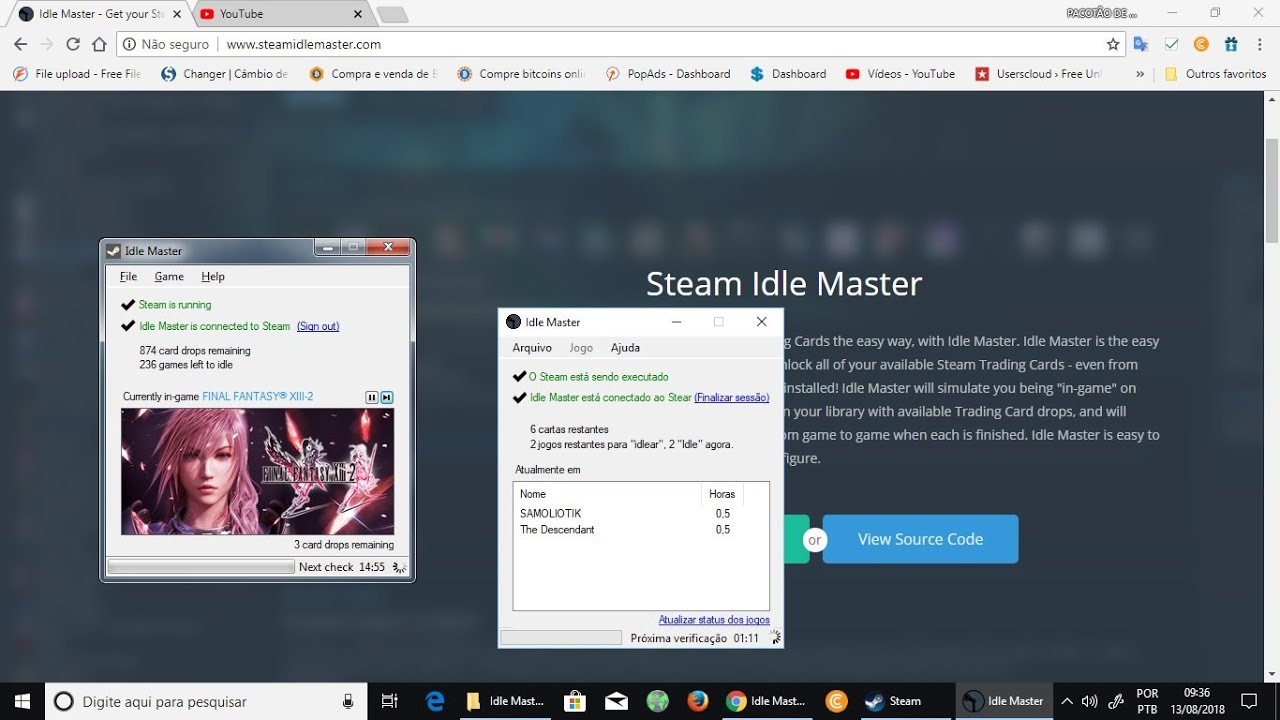
Task: Open the Arquivo menu
Action: tap(532, 348)
